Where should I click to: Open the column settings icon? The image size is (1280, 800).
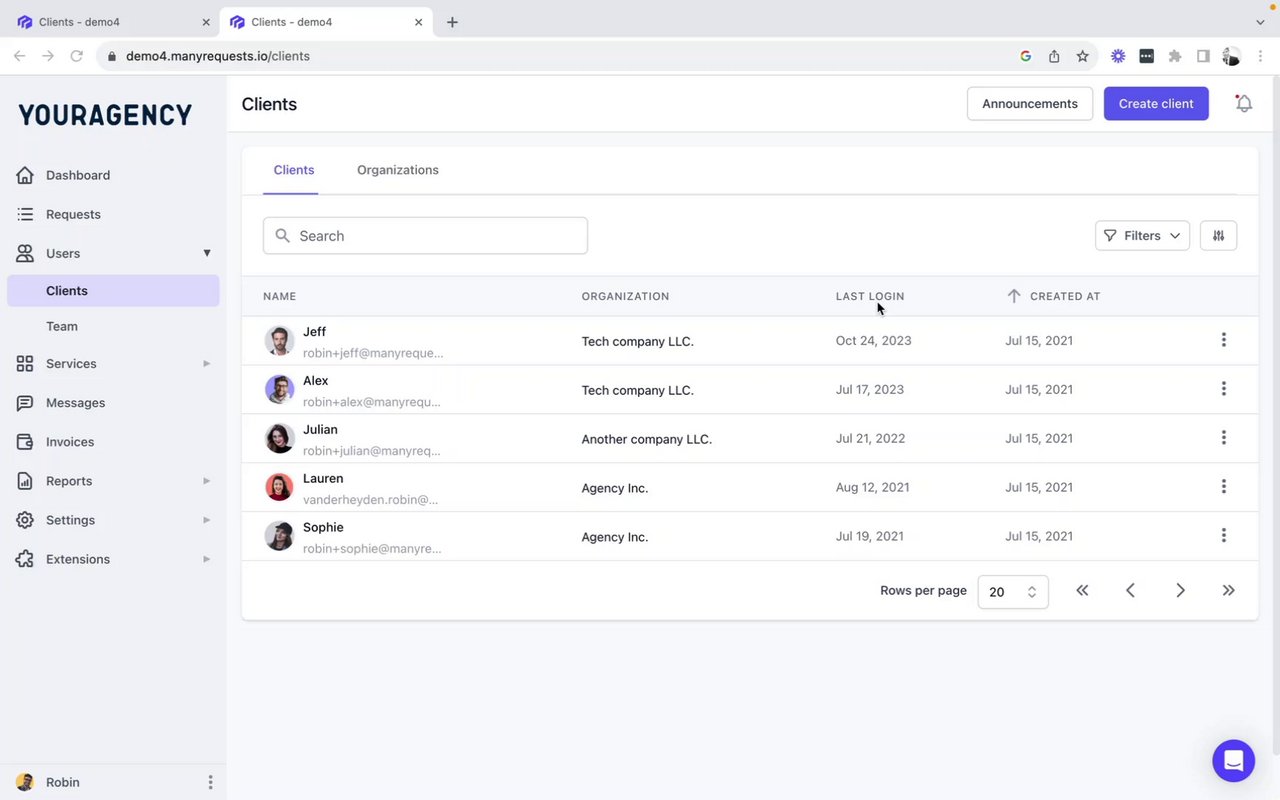(1218, 236)
